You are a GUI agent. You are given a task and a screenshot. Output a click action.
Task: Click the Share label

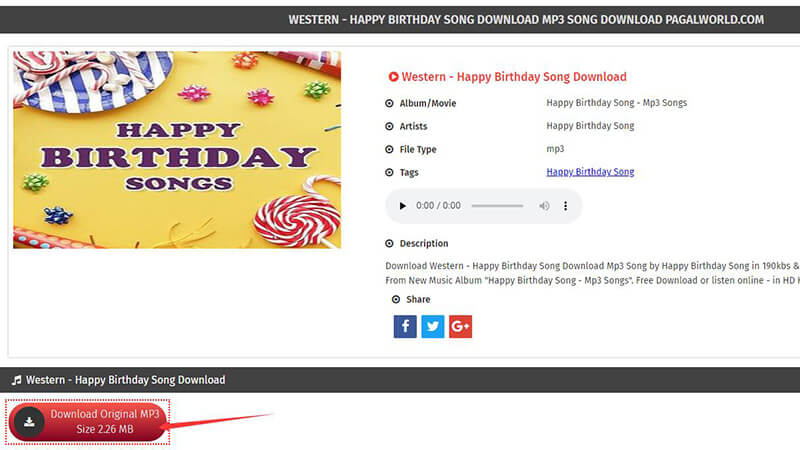[x=418, y=299]
